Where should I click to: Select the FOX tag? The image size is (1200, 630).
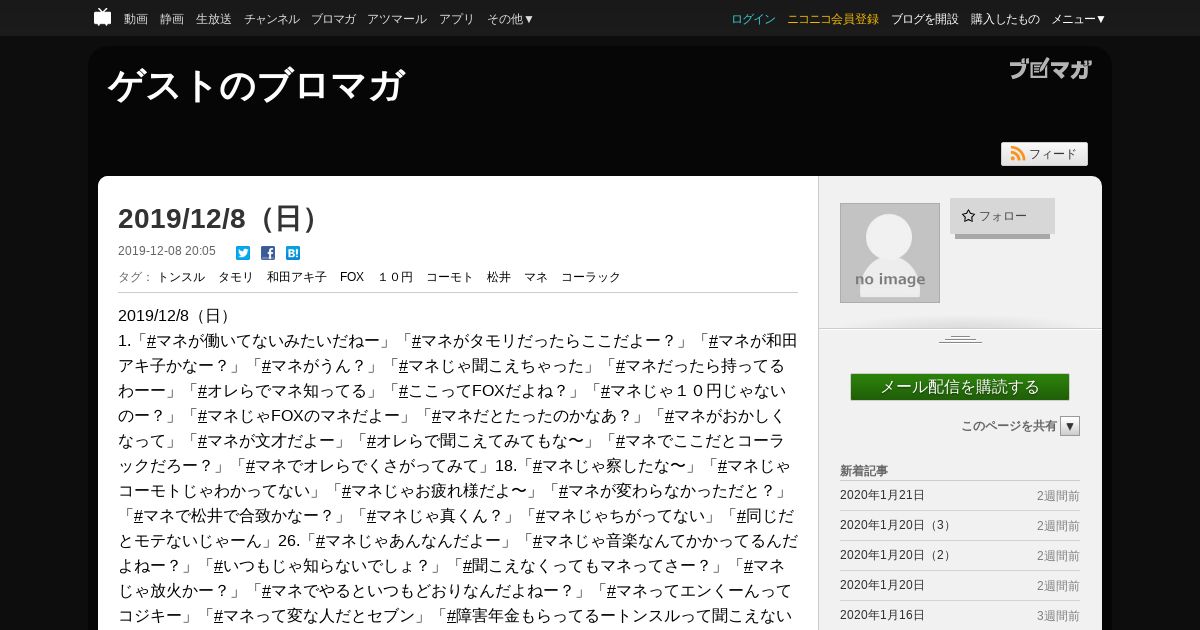point(352,277)
